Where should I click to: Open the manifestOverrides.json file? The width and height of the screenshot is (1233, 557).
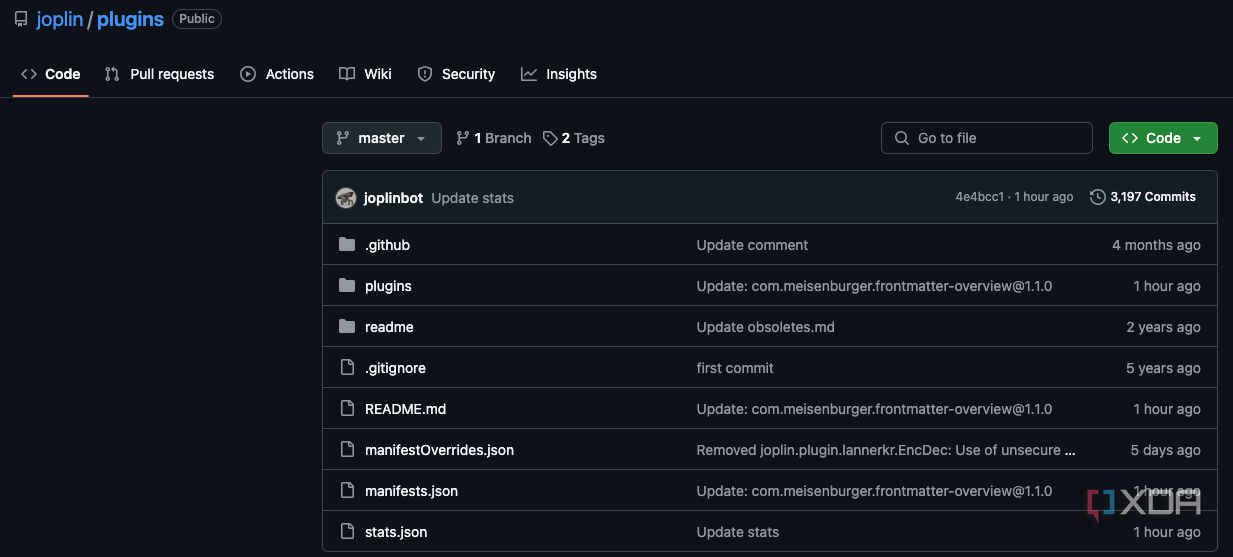(x=439, y=450)
